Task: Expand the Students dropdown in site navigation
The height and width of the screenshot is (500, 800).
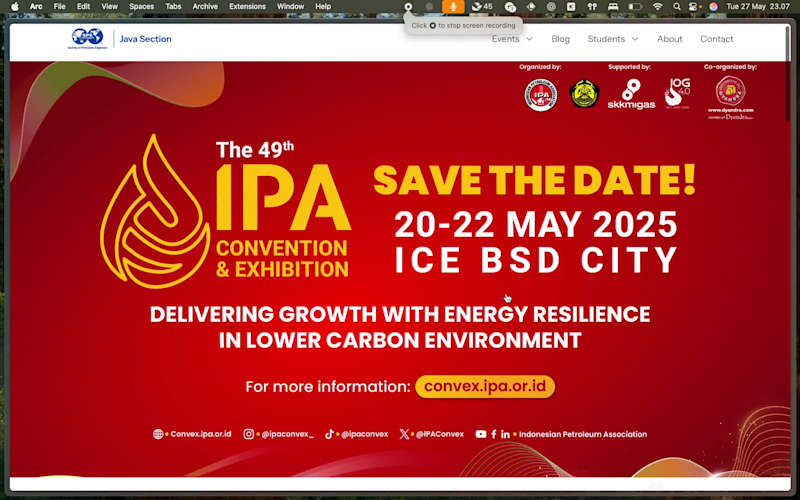Action: 613,39
